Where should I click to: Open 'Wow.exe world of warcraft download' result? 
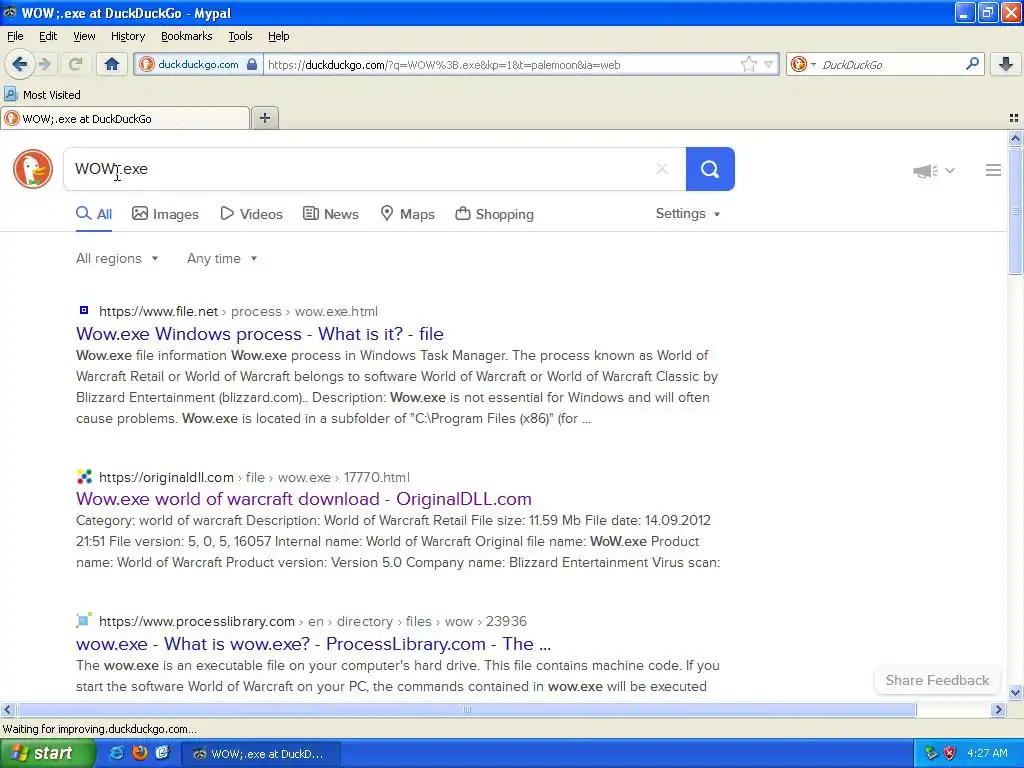(304, 499)
